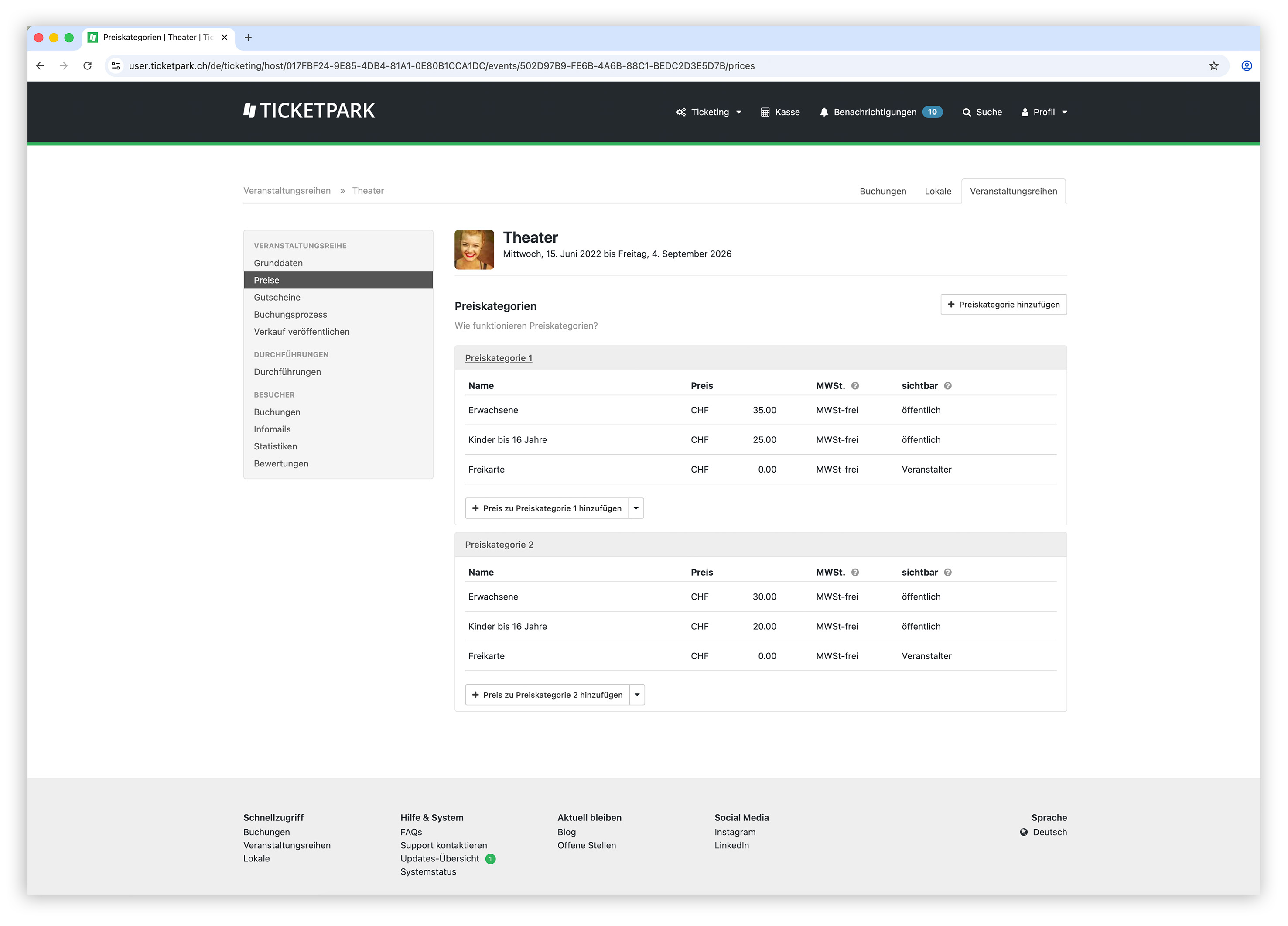Click the Preiskategorie hinzufügen button
Viewport: 1288px width, 926px height.
pyautogui.click(x=1004, y=305)
